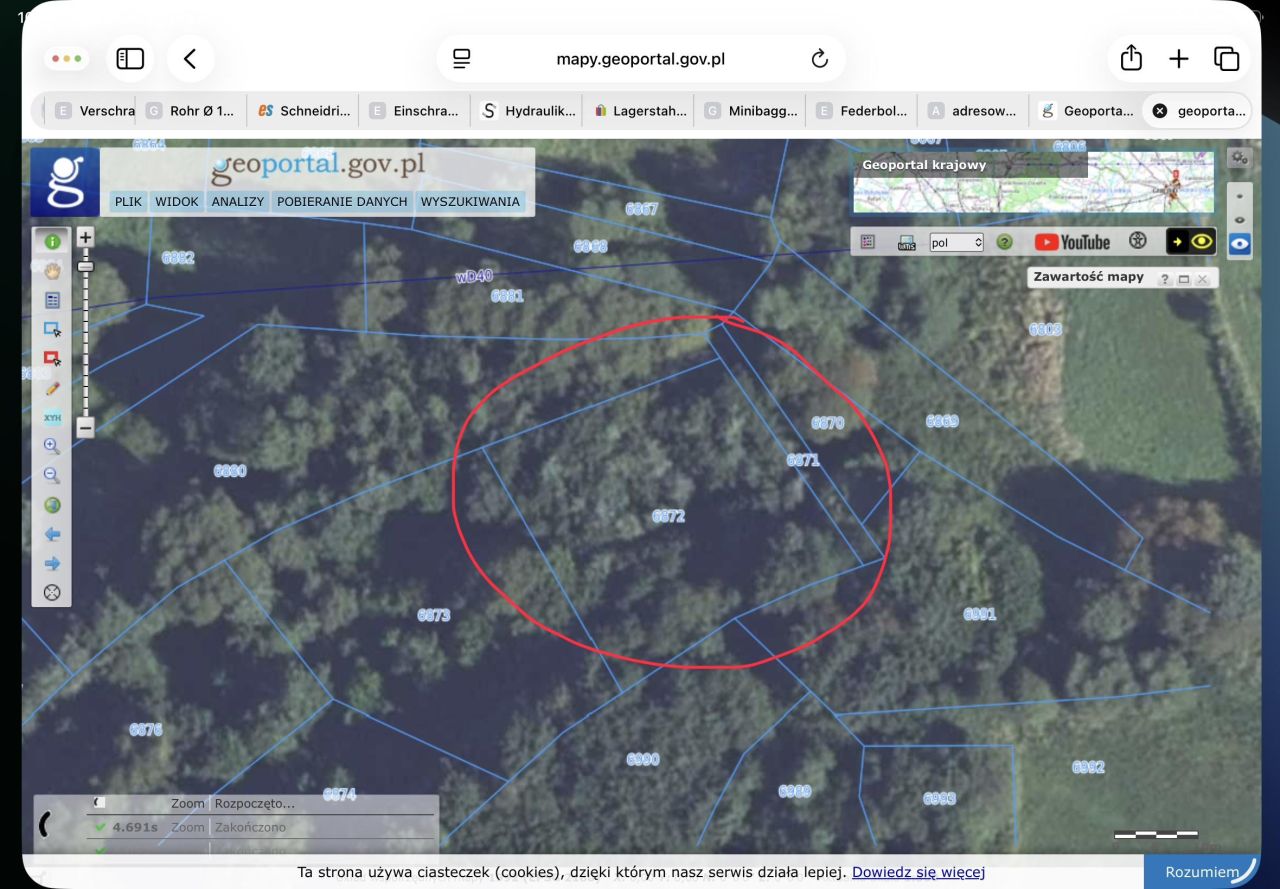Select the large blue eye option
1280x889 pixels.
[1240, 243]
